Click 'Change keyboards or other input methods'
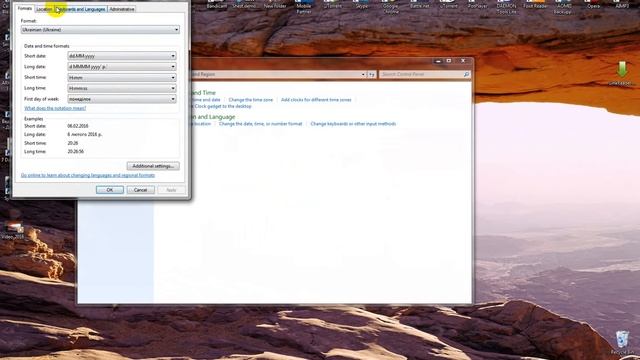 (x=353, y=124)
